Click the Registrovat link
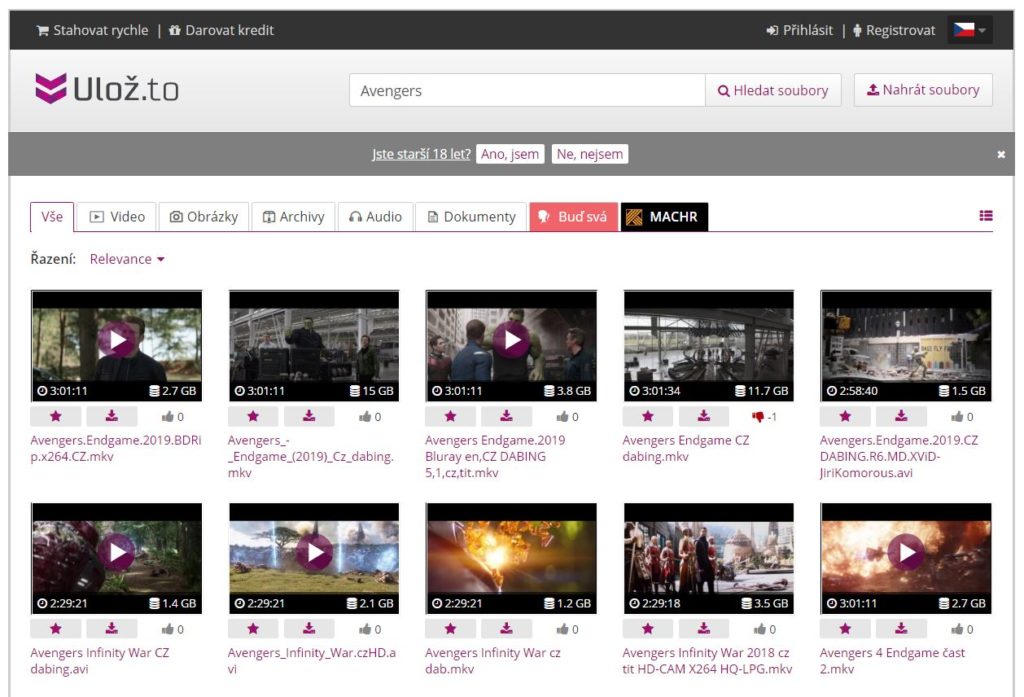The width and height of the screenshot is (1024, 697). 894,30
